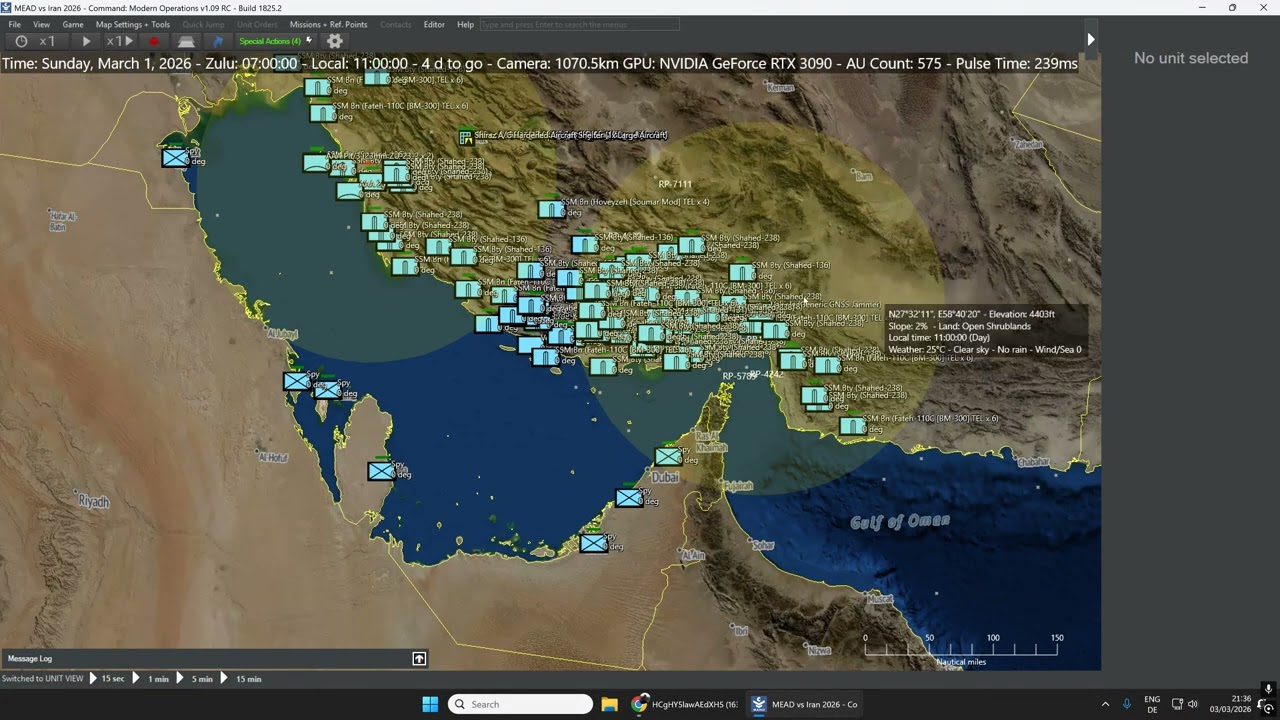The height and width of the screenshot is (720, 1280).
Task: Open the View menu
Action: pyautogui.click(x=42, y=24)
